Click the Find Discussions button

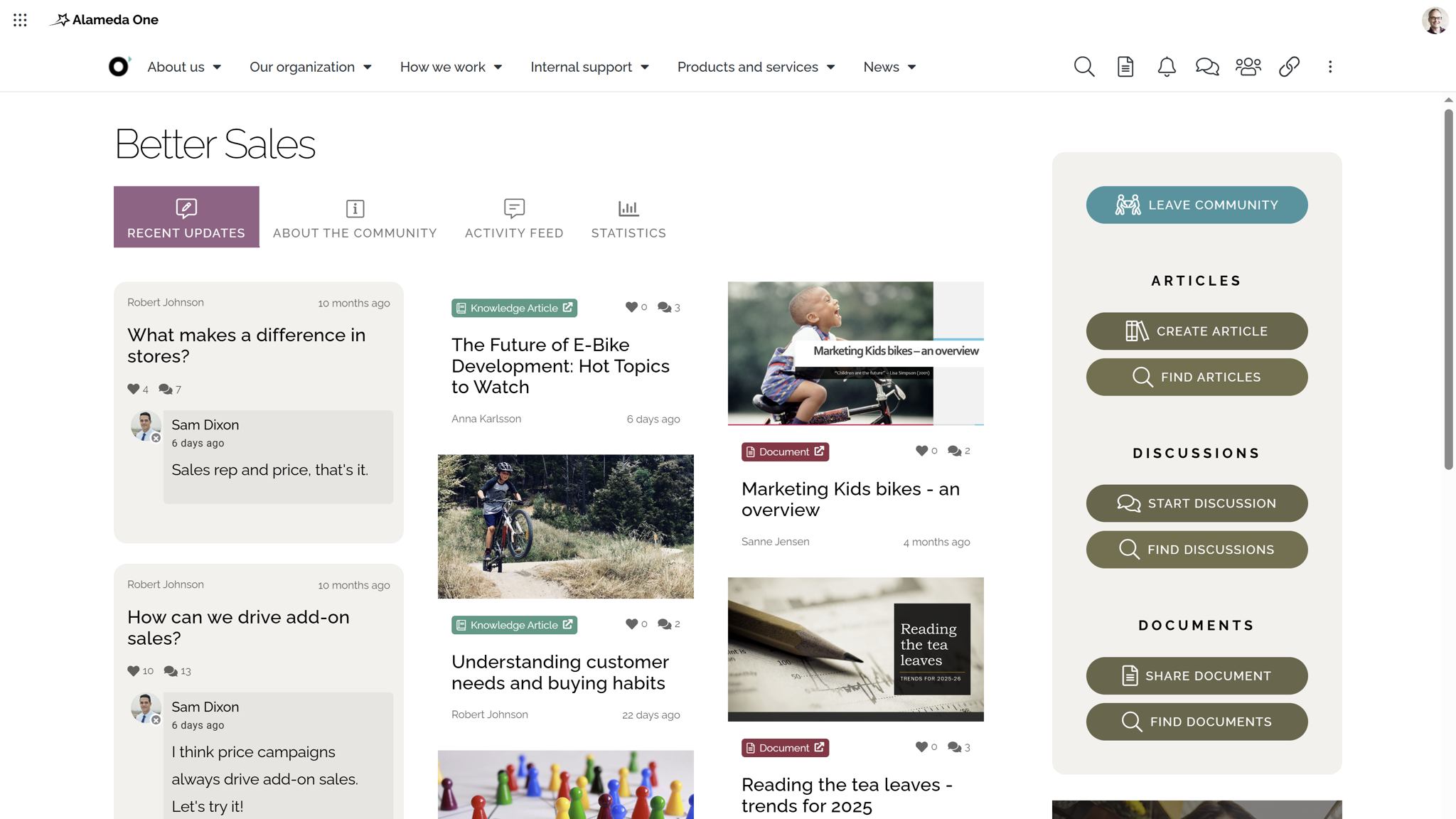click(x=1197, y=550)
